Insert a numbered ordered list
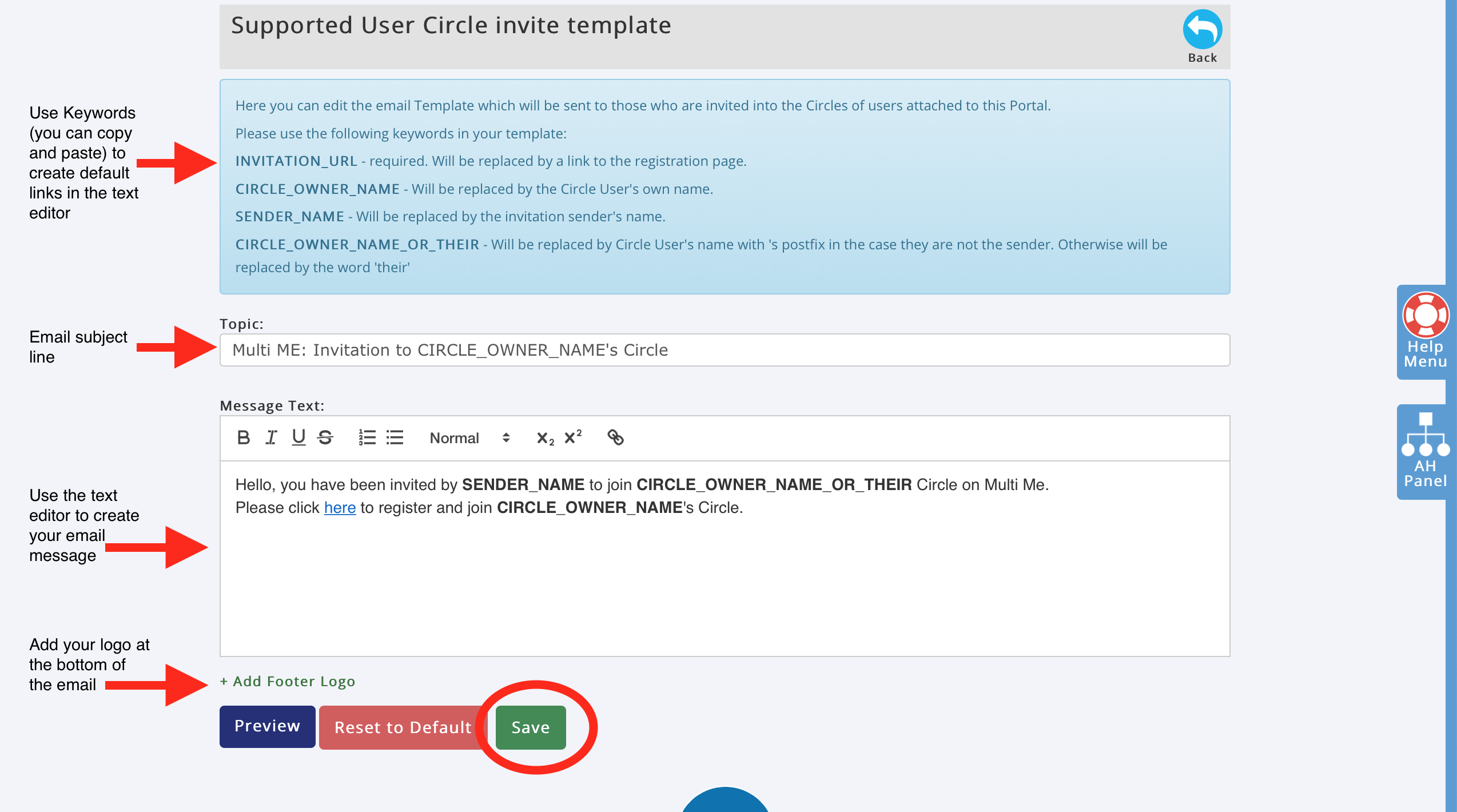This screenshot has height=812, width=1457. (x=367, y=437)
